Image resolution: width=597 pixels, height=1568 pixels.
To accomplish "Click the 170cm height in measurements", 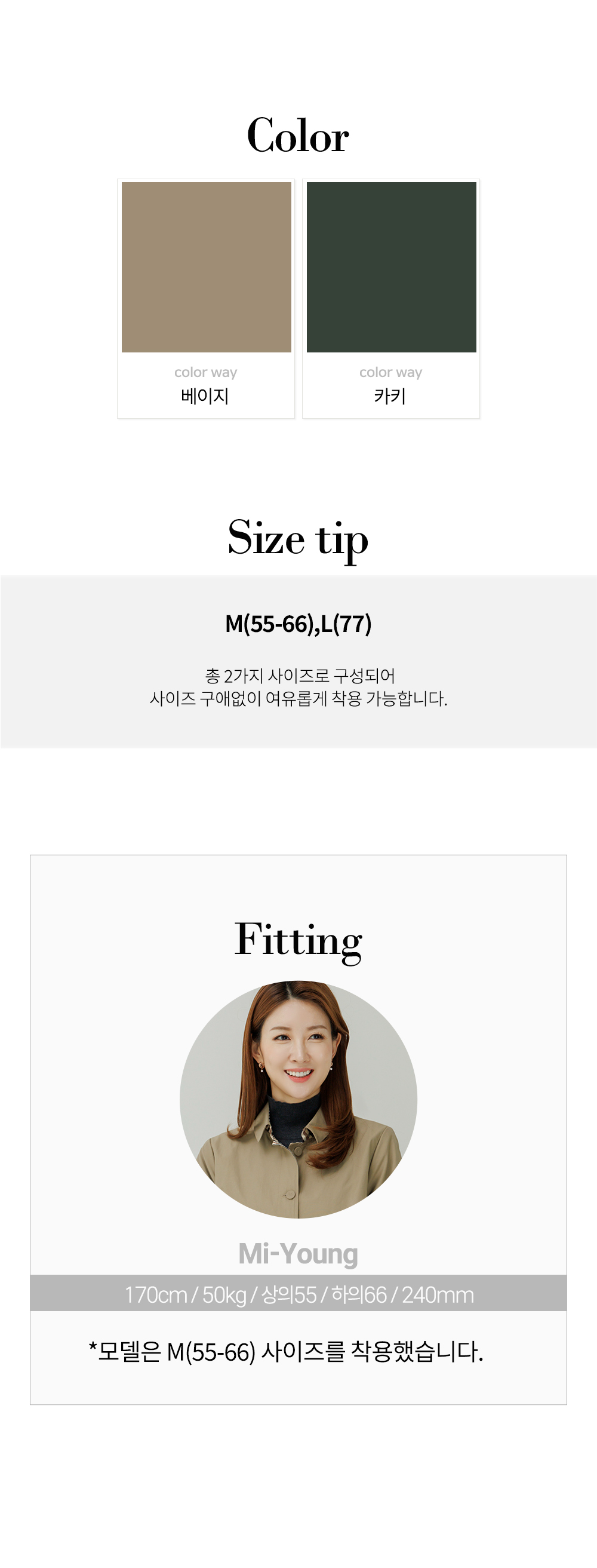I will point(156,1294).
